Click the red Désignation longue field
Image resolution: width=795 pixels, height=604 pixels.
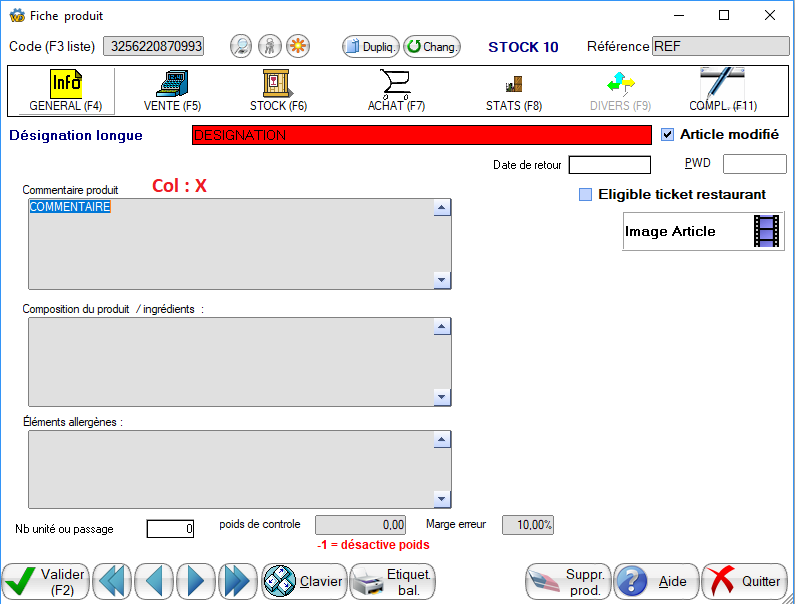point(420,135)
